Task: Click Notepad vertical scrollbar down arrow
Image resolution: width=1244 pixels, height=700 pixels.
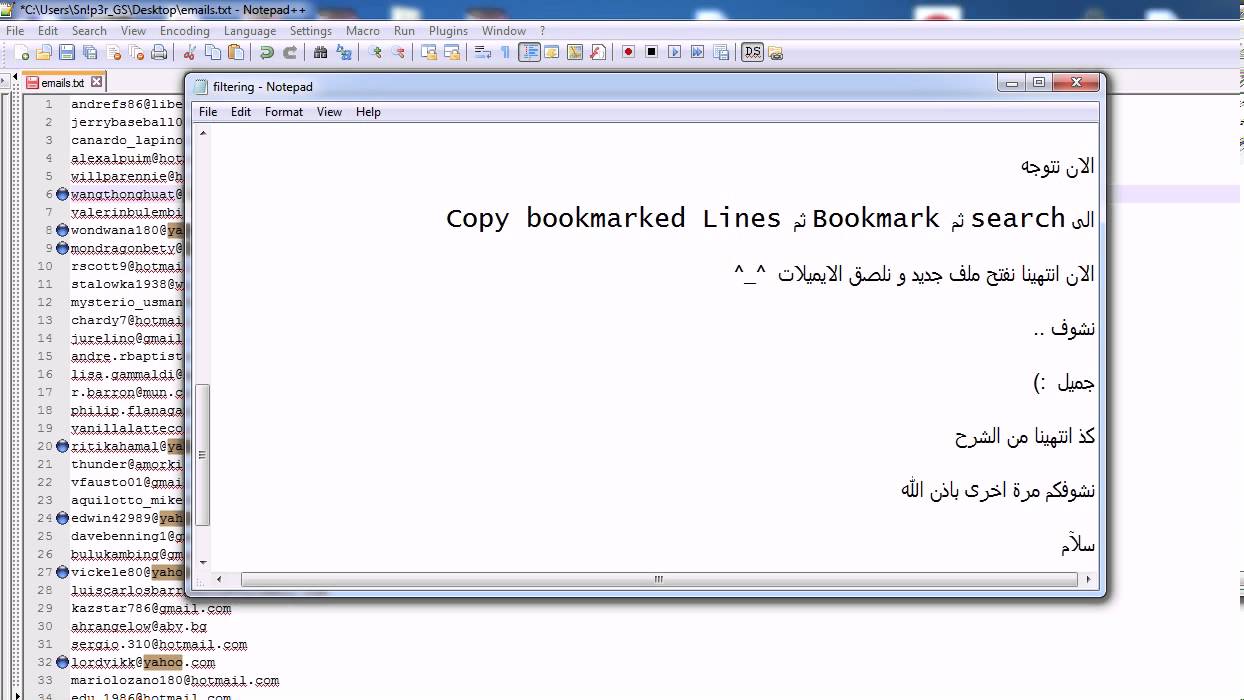Action: pos(203,562)
